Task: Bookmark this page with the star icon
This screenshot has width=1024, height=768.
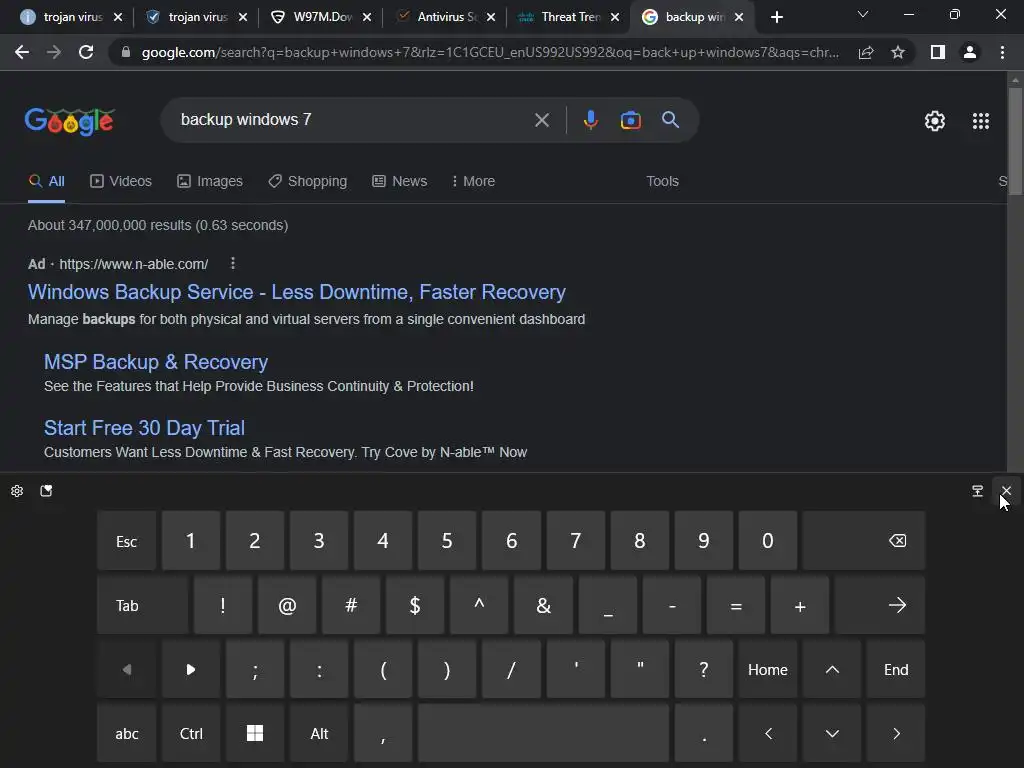Action: [898, 52]
